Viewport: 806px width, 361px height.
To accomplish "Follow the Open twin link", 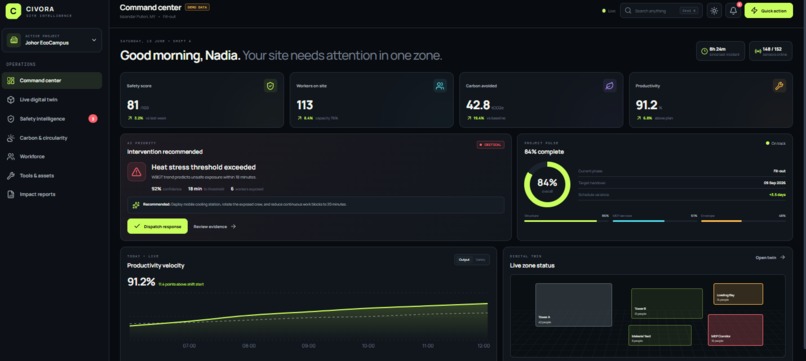I will pyautogui.click(x=770, y=257).
